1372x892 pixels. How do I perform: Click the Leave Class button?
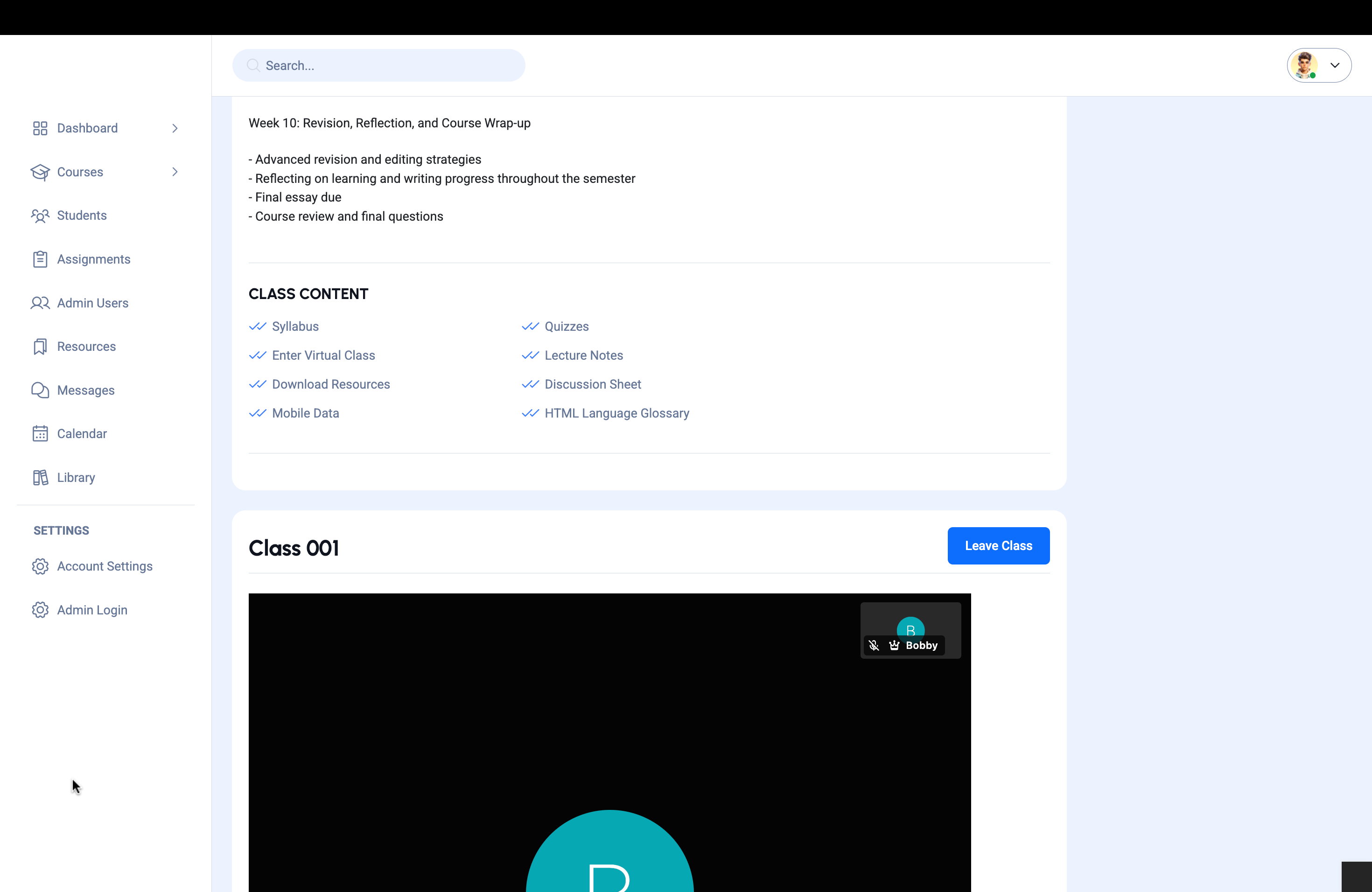point(999,546)
